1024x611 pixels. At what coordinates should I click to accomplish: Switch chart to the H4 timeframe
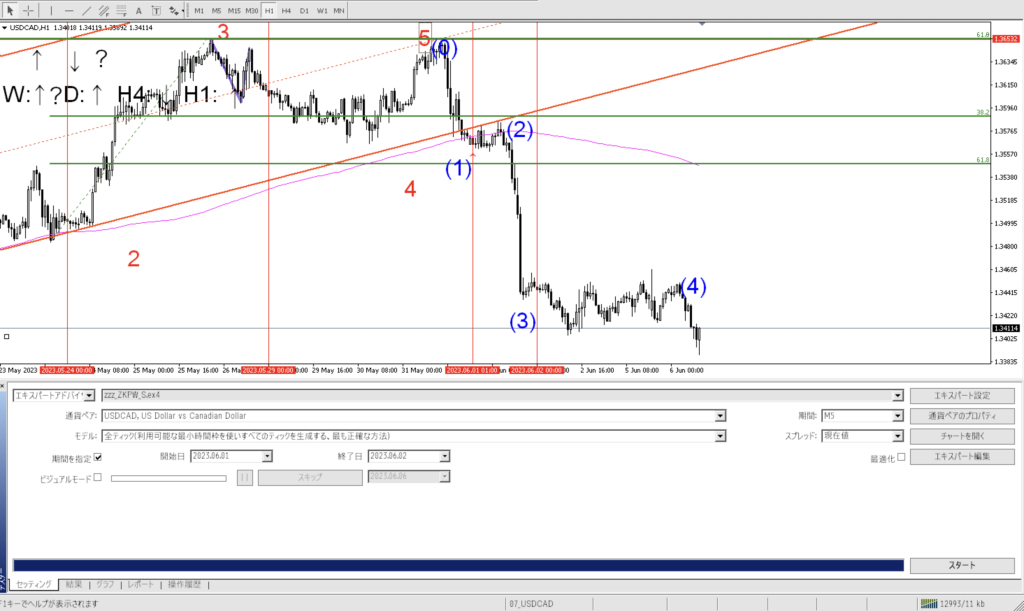(x=287, y=10)
